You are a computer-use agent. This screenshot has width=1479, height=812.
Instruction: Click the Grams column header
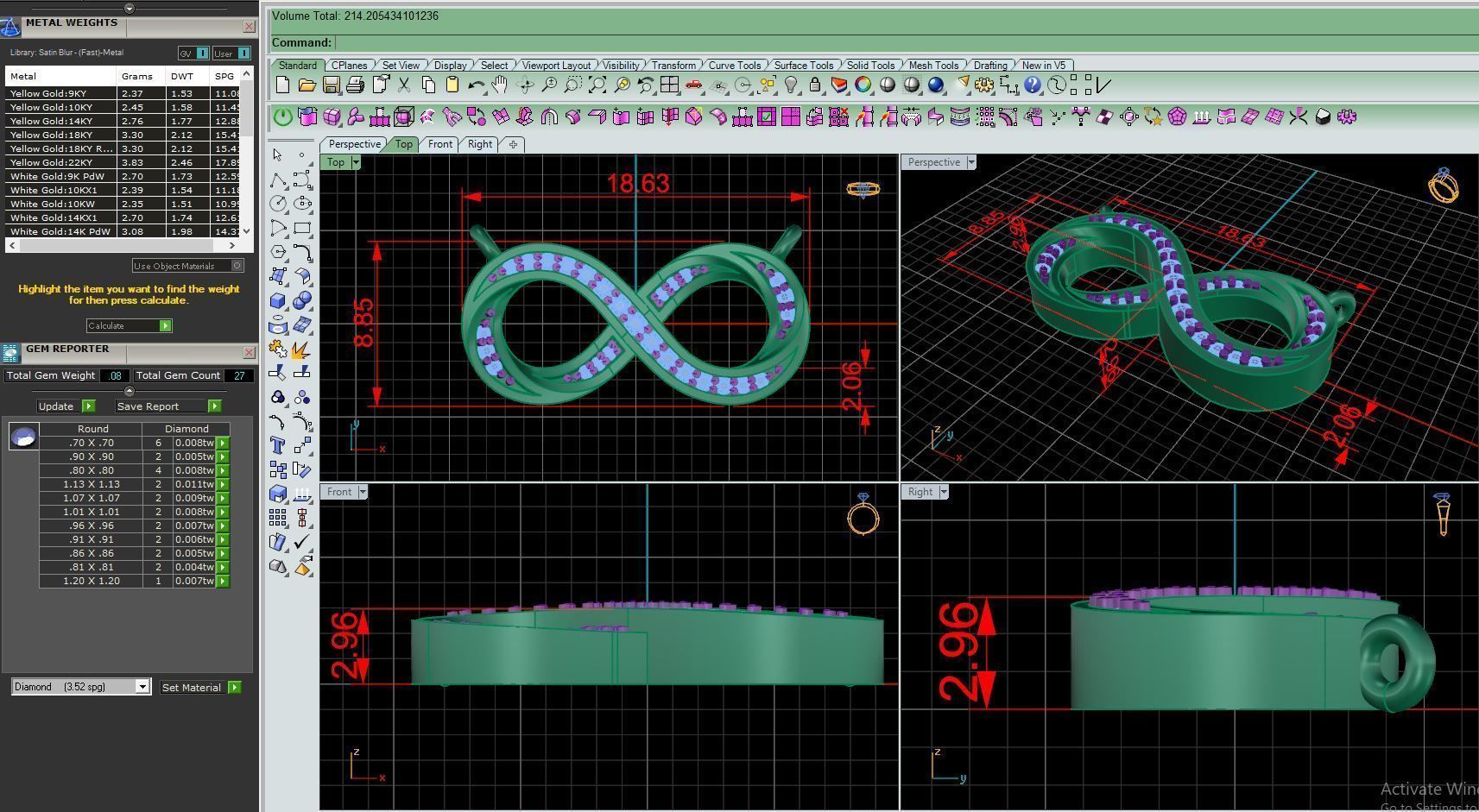pos(142,76)
